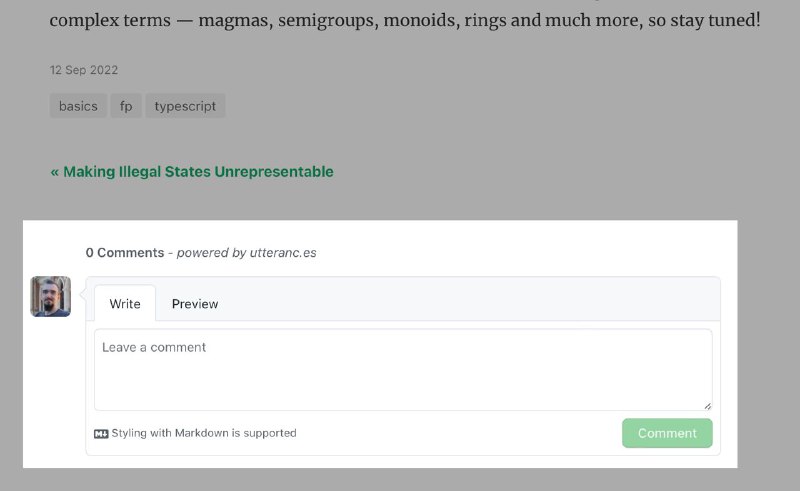
Task: Filter posts by the basics tag
Action: pos(78,106)
